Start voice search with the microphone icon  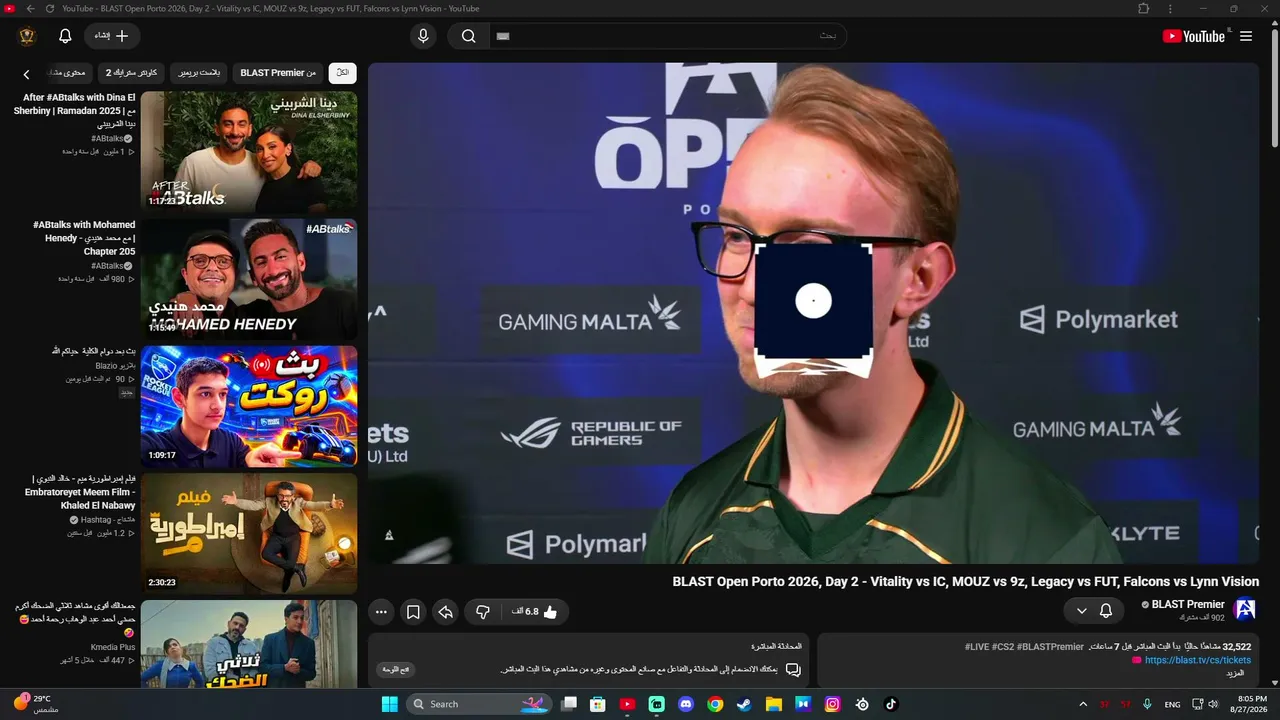pyautogui.click(x=423, y=36)
